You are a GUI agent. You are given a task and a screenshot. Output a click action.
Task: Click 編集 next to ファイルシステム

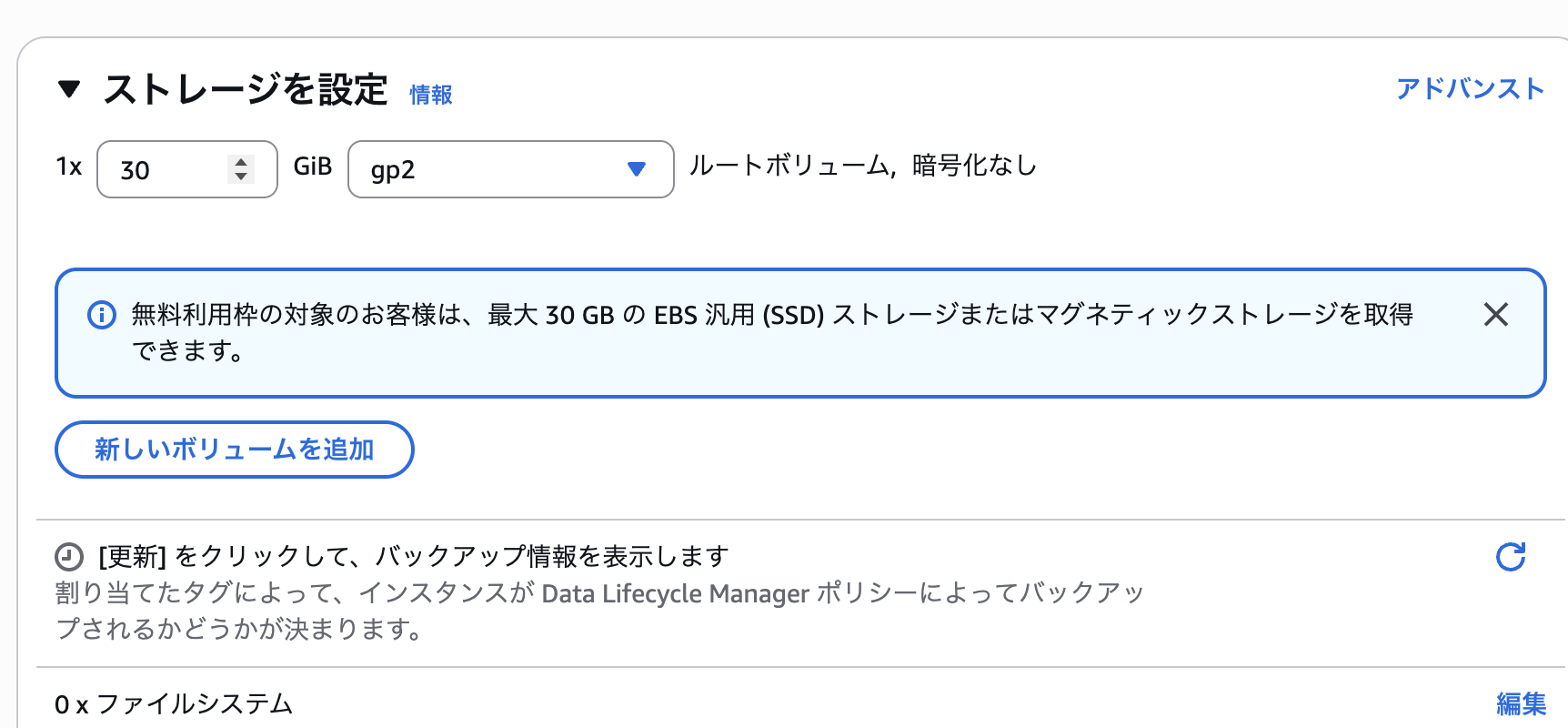[x=1520, y=702]
